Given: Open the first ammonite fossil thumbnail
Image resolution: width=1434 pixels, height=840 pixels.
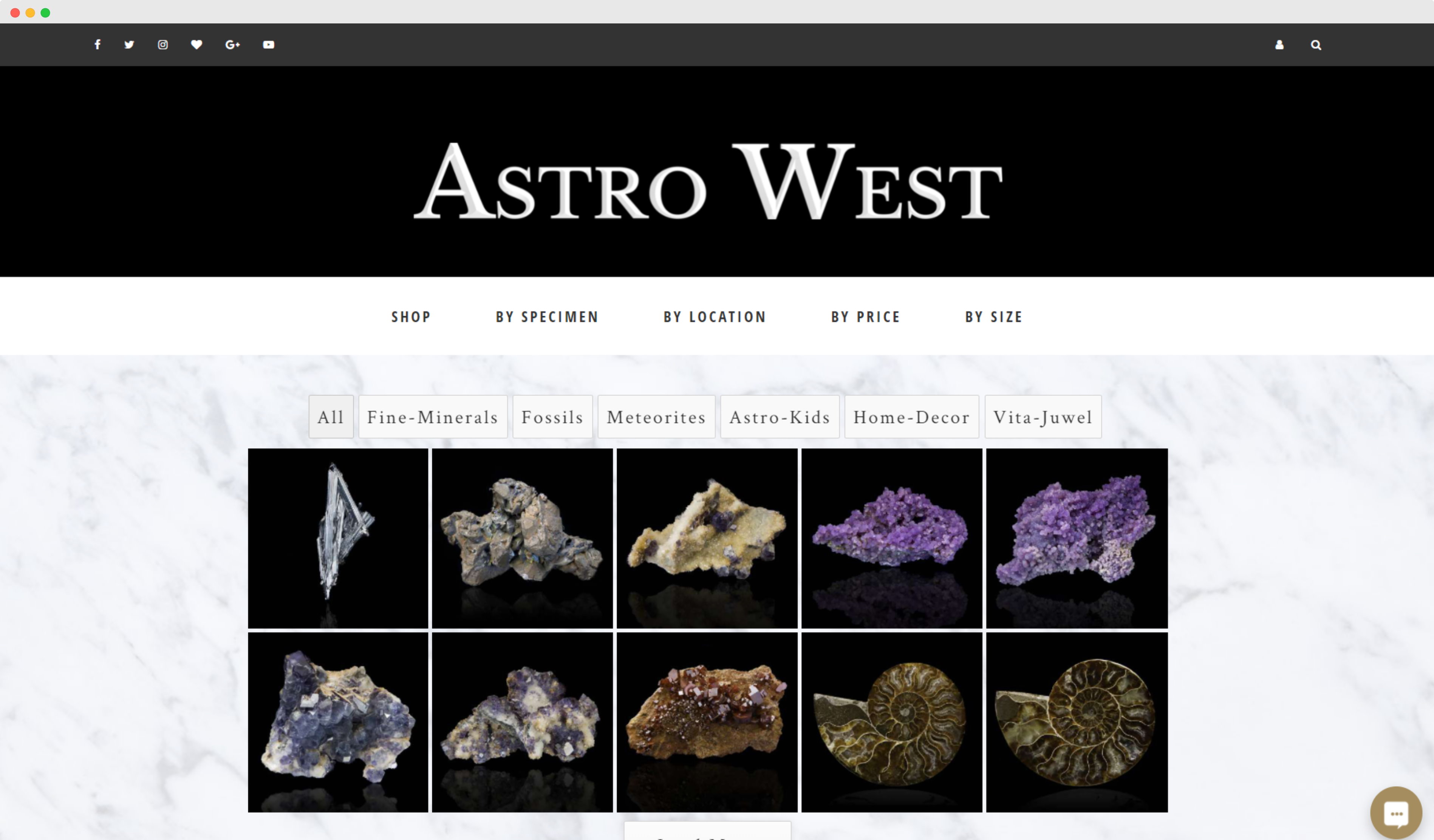Looking at the screenshot, I should [892, 722].
